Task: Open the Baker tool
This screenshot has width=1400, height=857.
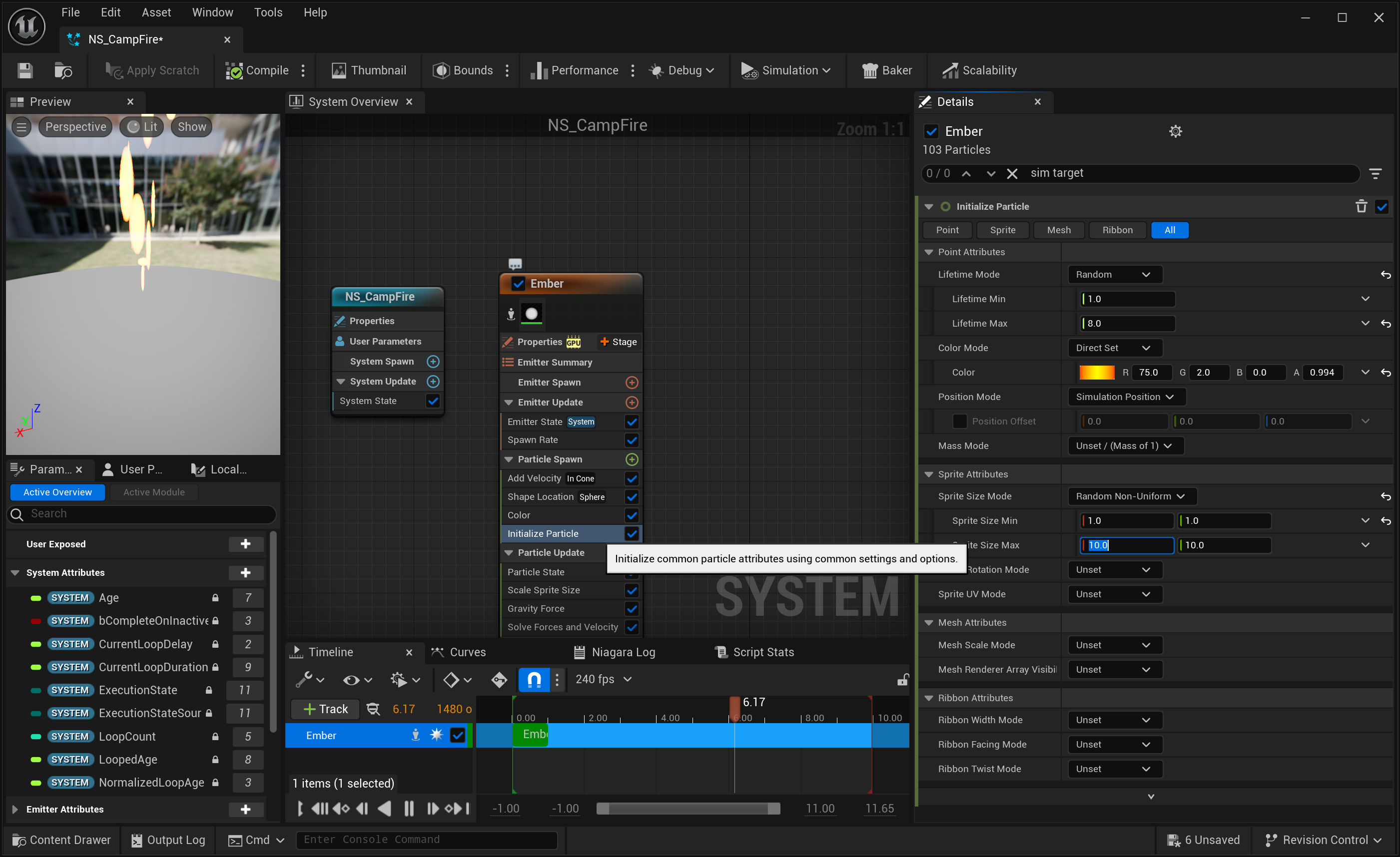Action: (887, 70)
